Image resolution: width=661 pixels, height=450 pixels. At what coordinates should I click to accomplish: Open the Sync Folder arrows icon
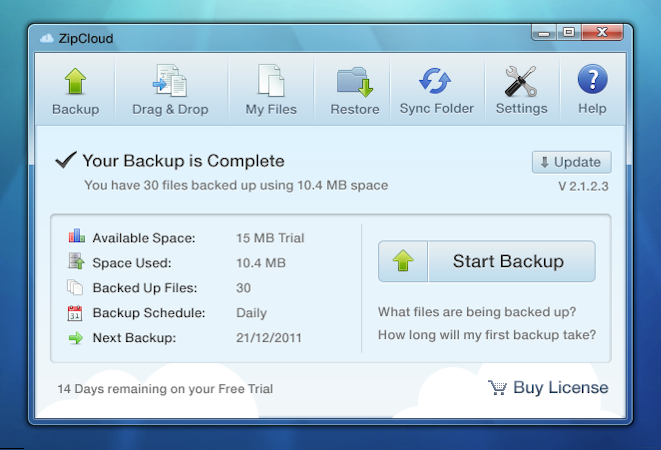tap(435, 81)
